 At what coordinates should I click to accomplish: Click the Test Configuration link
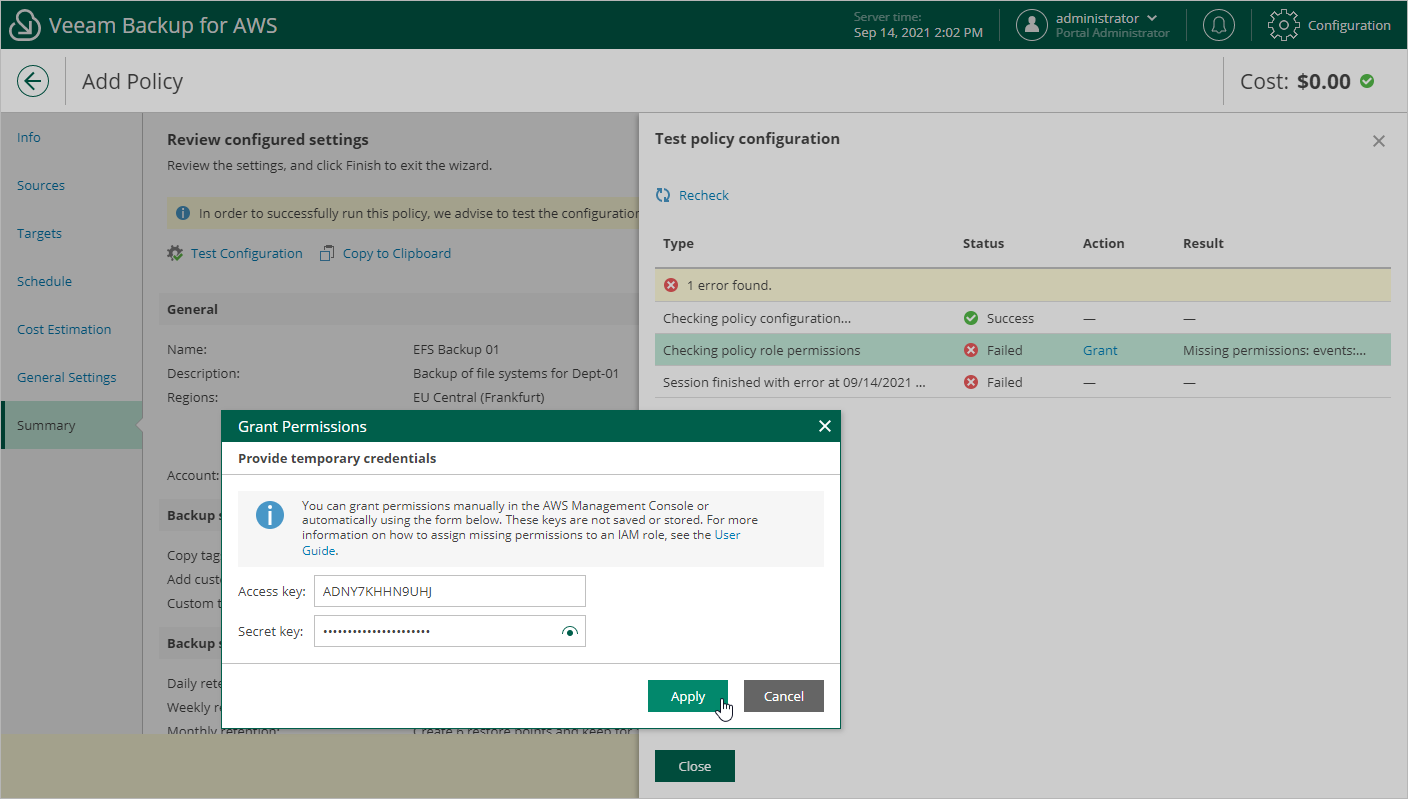point(247,253)
